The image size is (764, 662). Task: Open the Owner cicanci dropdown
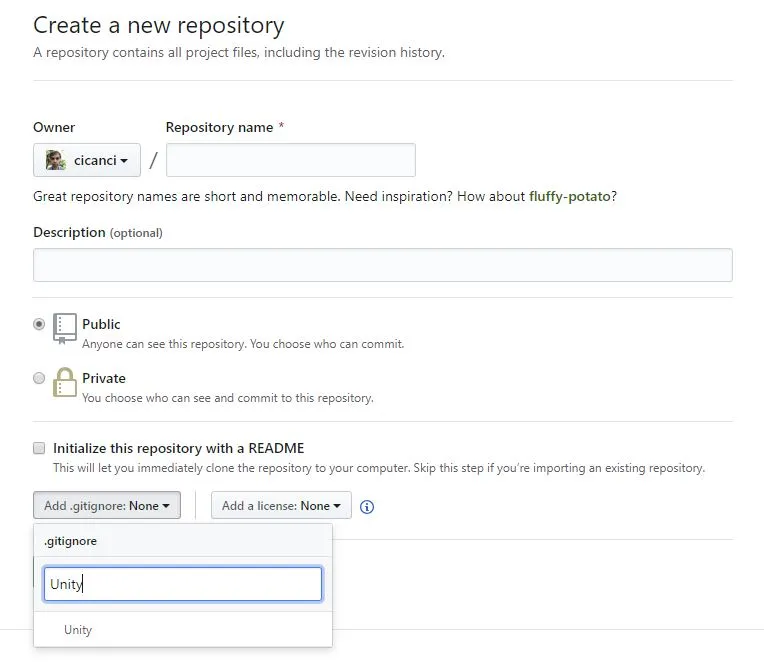click(87, 160)
